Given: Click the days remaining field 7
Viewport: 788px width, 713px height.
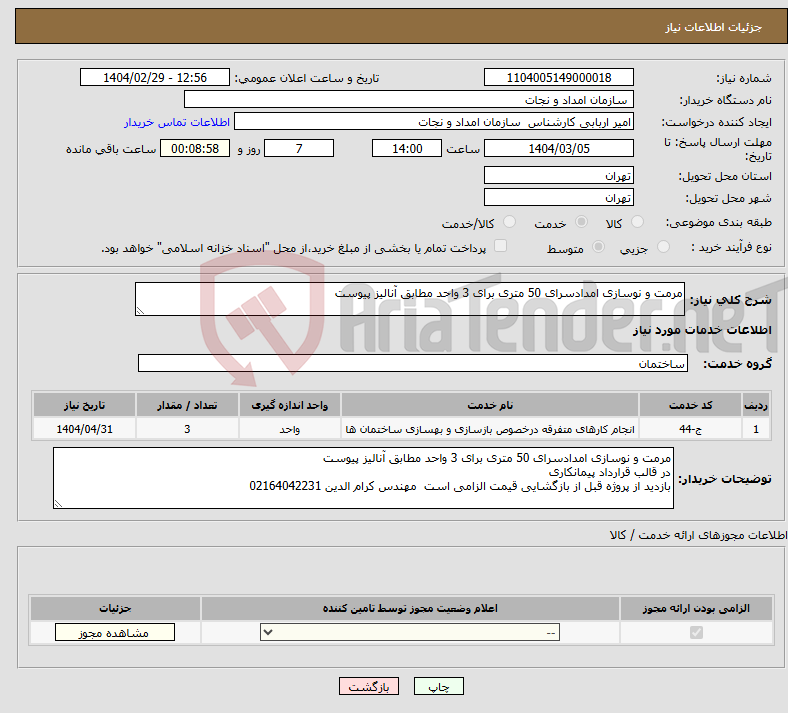Looking at the screenshot, I should point(299,148).
